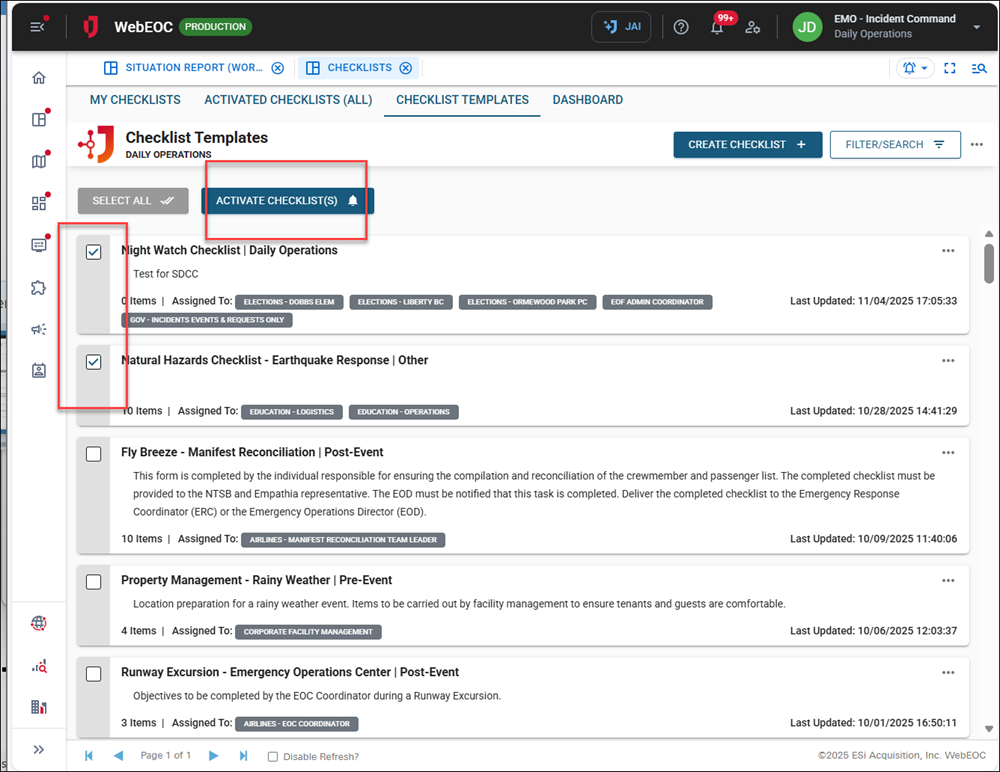The image size is (1000, 772).
Task: Open the Help question-mark icon
Action: coord(681,27)
